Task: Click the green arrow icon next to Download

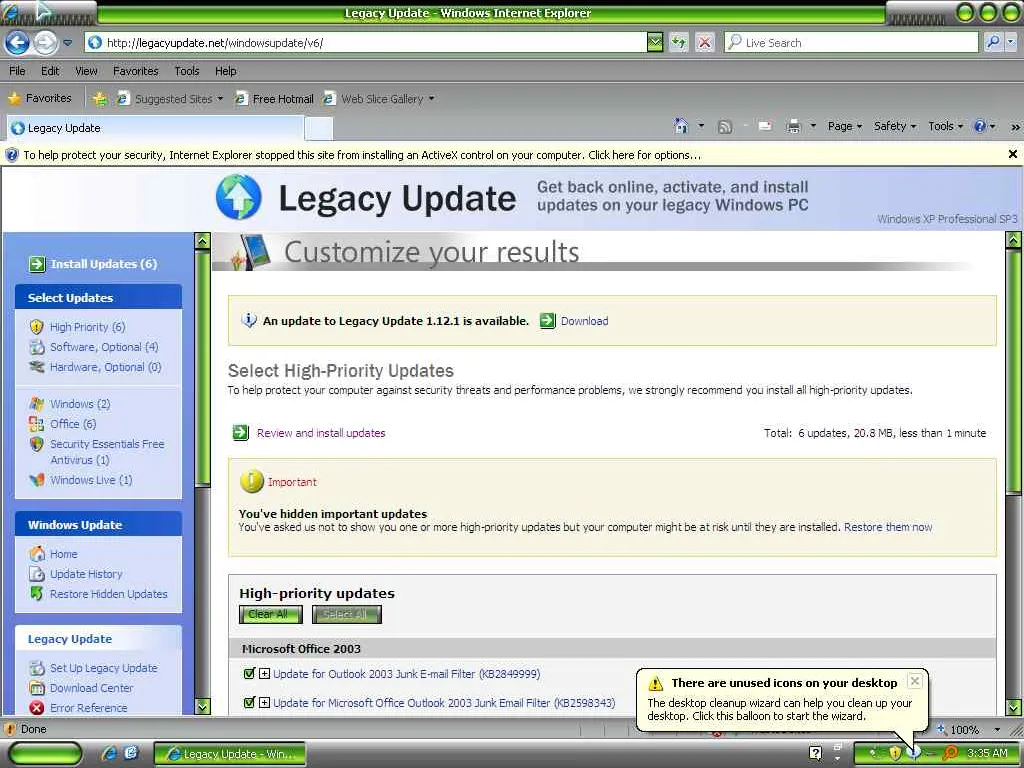Action: coord(547,321)
